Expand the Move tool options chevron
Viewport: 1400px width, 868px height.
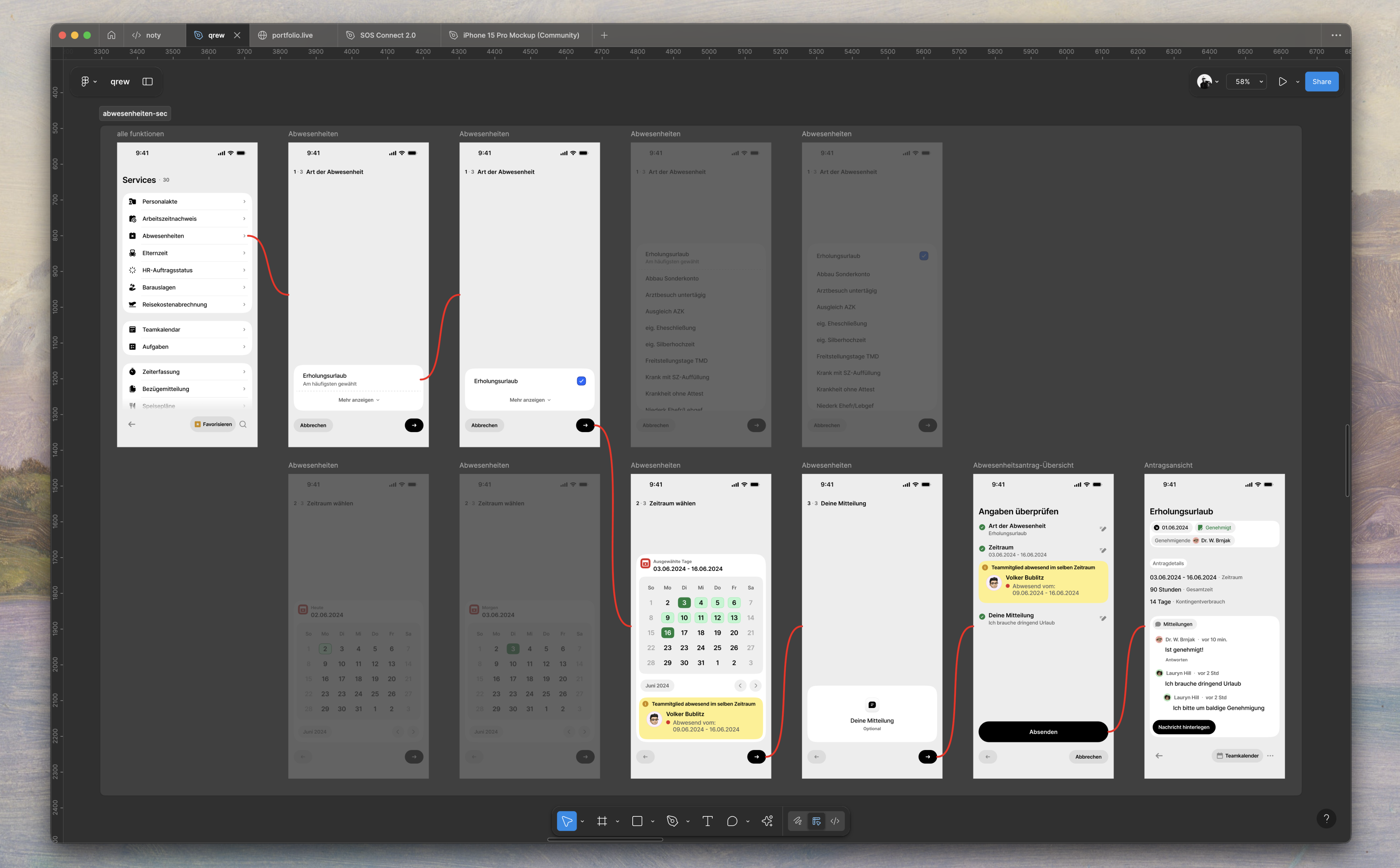(582, 822)
